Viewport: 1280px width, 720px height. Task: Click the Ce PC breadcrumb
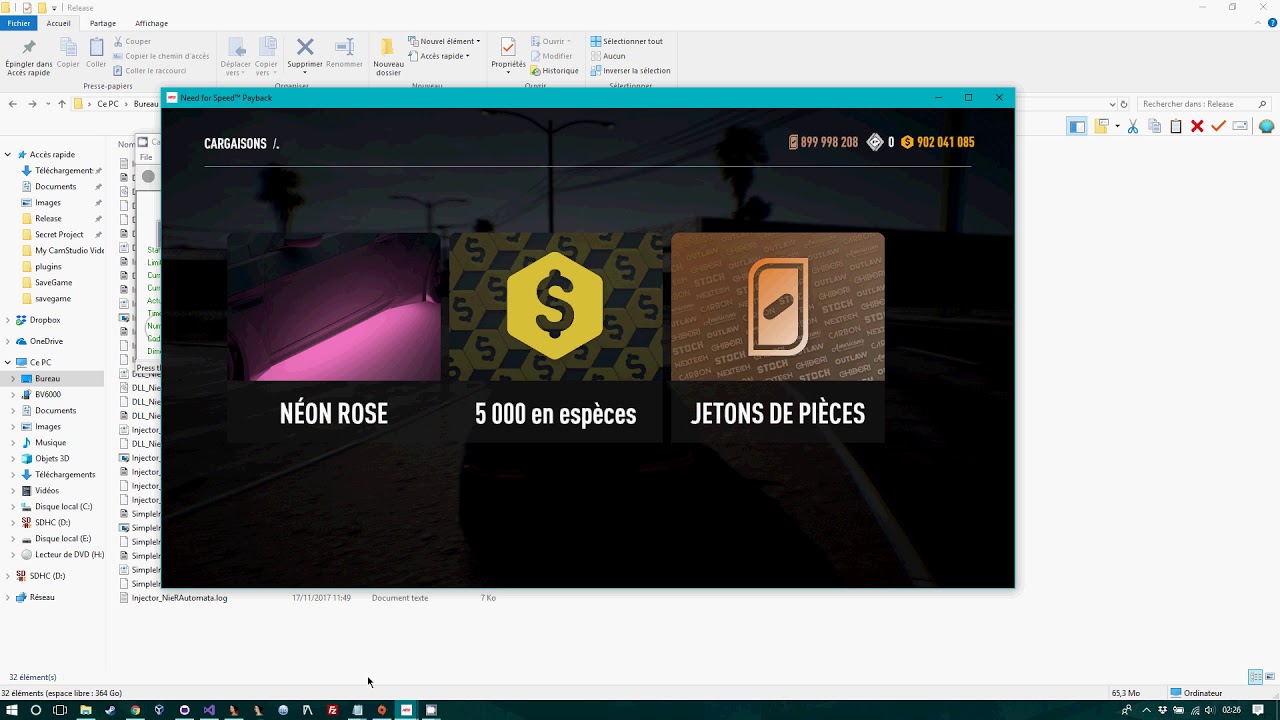coord(108,104)
